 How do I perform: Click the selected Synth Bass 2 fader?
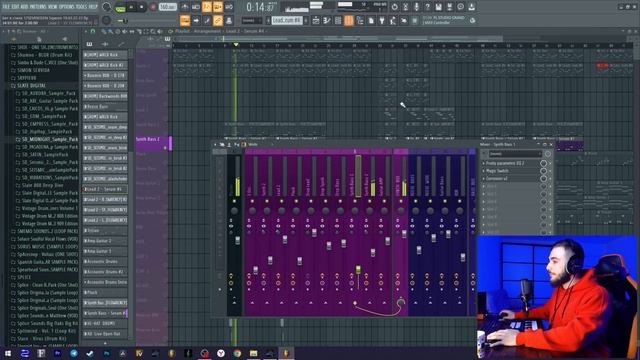358,269
